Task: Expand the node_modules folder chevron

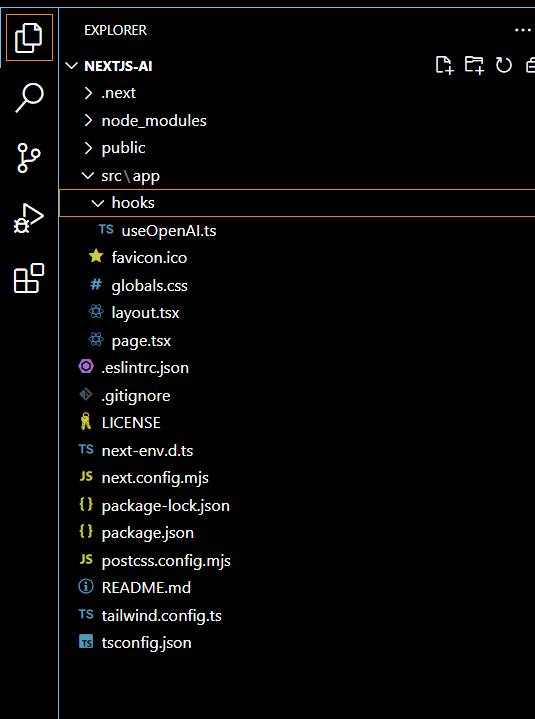Action: tap(88, 121)
